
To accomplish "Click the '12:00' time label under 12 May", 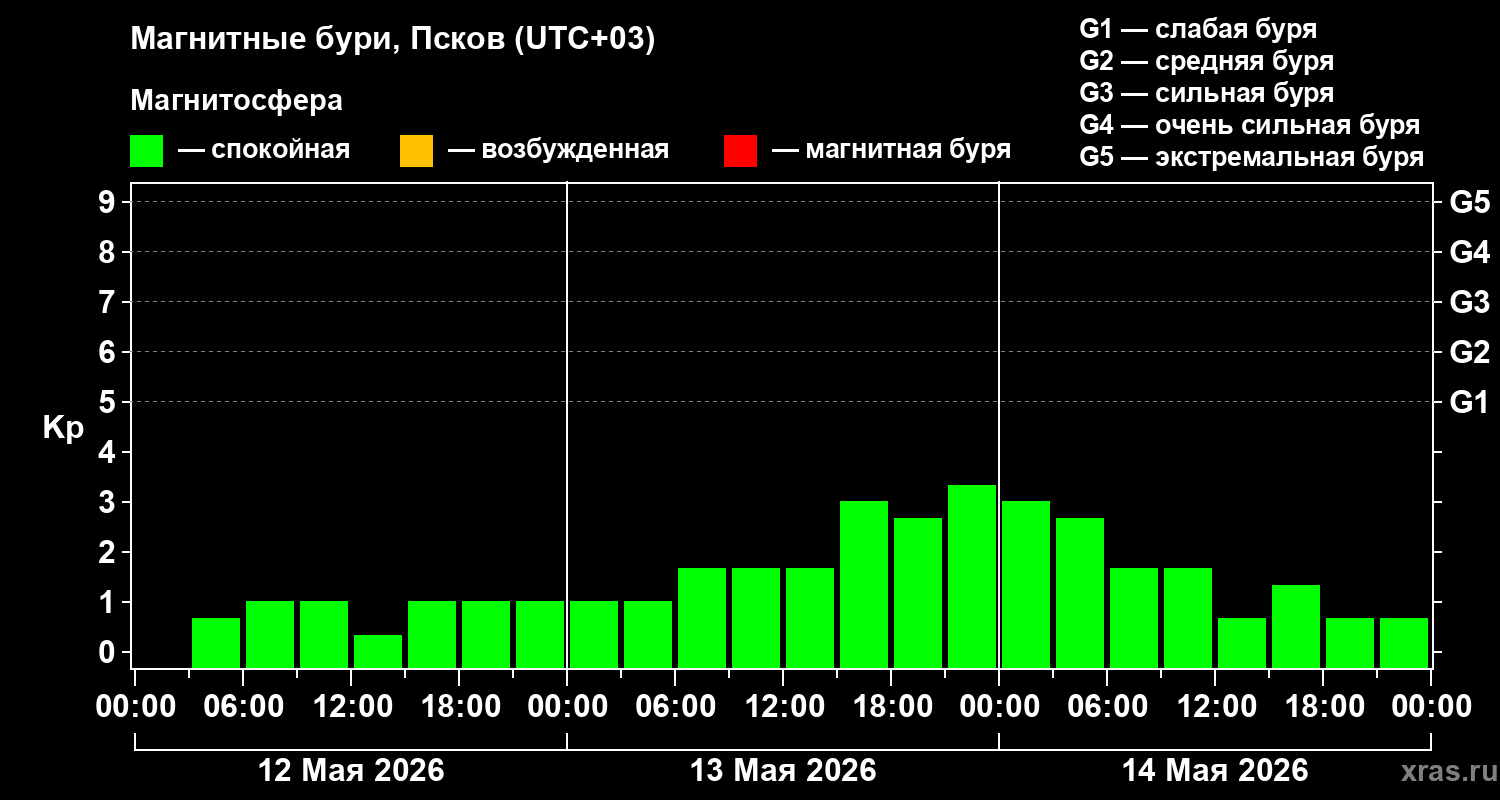I will click(x=351, y=707).
